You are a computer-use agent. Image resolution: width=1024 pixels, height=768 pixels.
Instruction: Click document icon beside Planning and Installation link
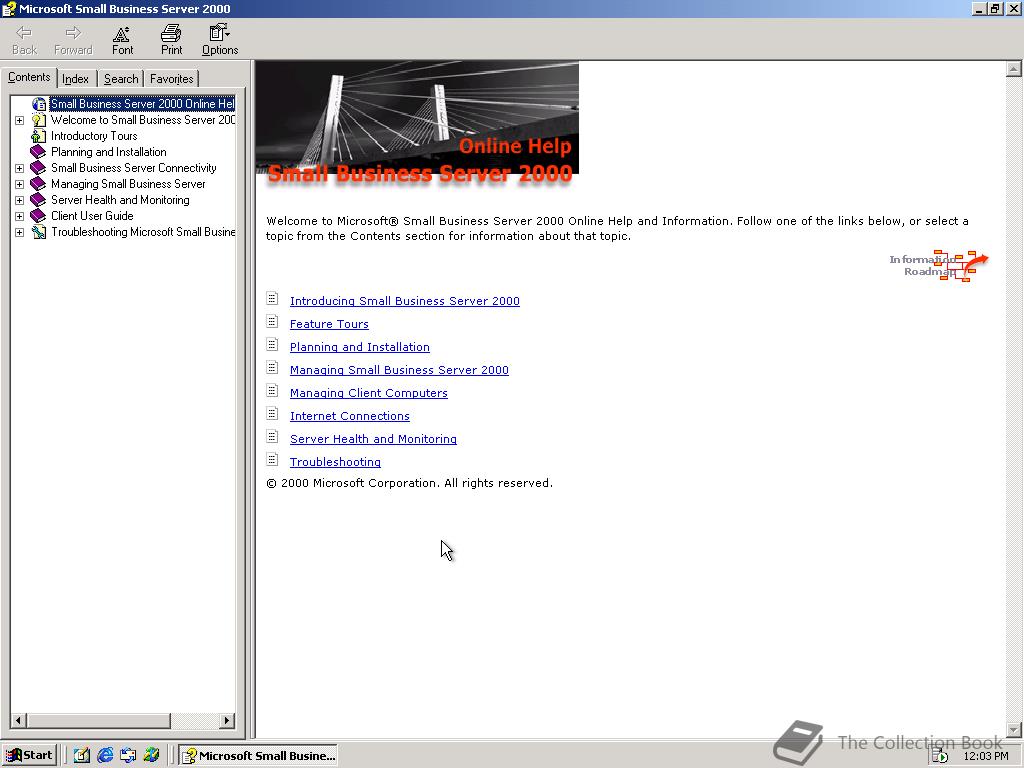coord(272,344)
